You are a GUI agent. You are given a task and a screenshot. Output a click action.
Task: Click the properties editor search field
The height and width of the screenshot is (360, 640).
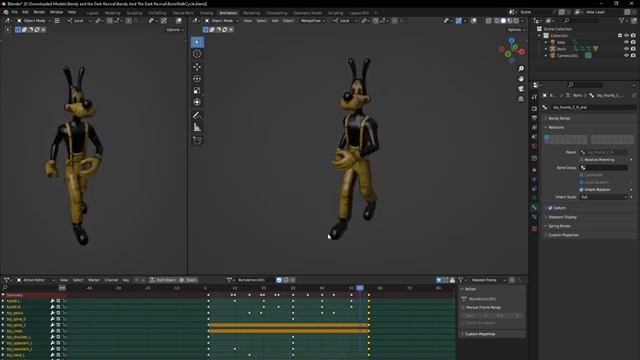(x=584, y=85)
